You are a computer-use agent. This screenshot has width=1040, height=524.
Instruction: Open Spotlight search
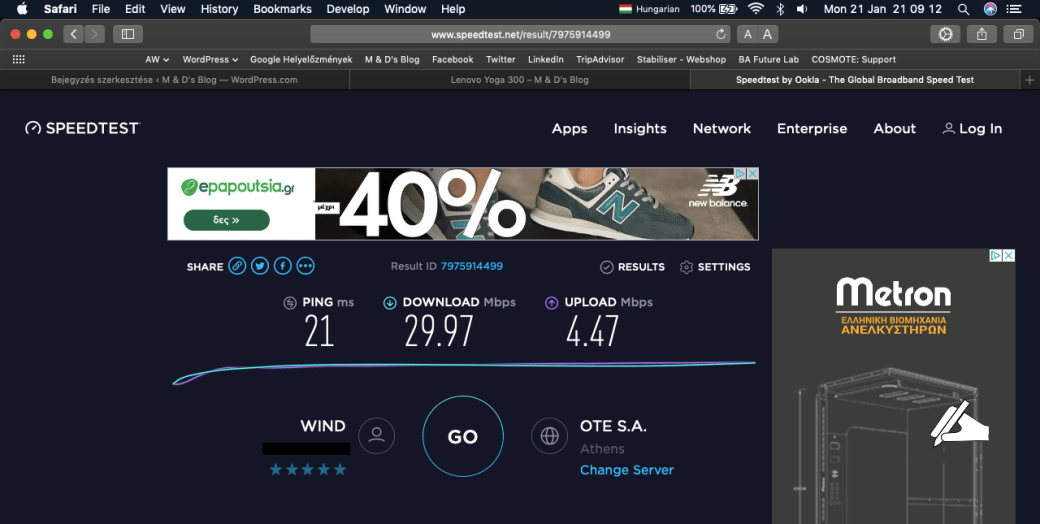pyautogui.click(x=963, y=9)
